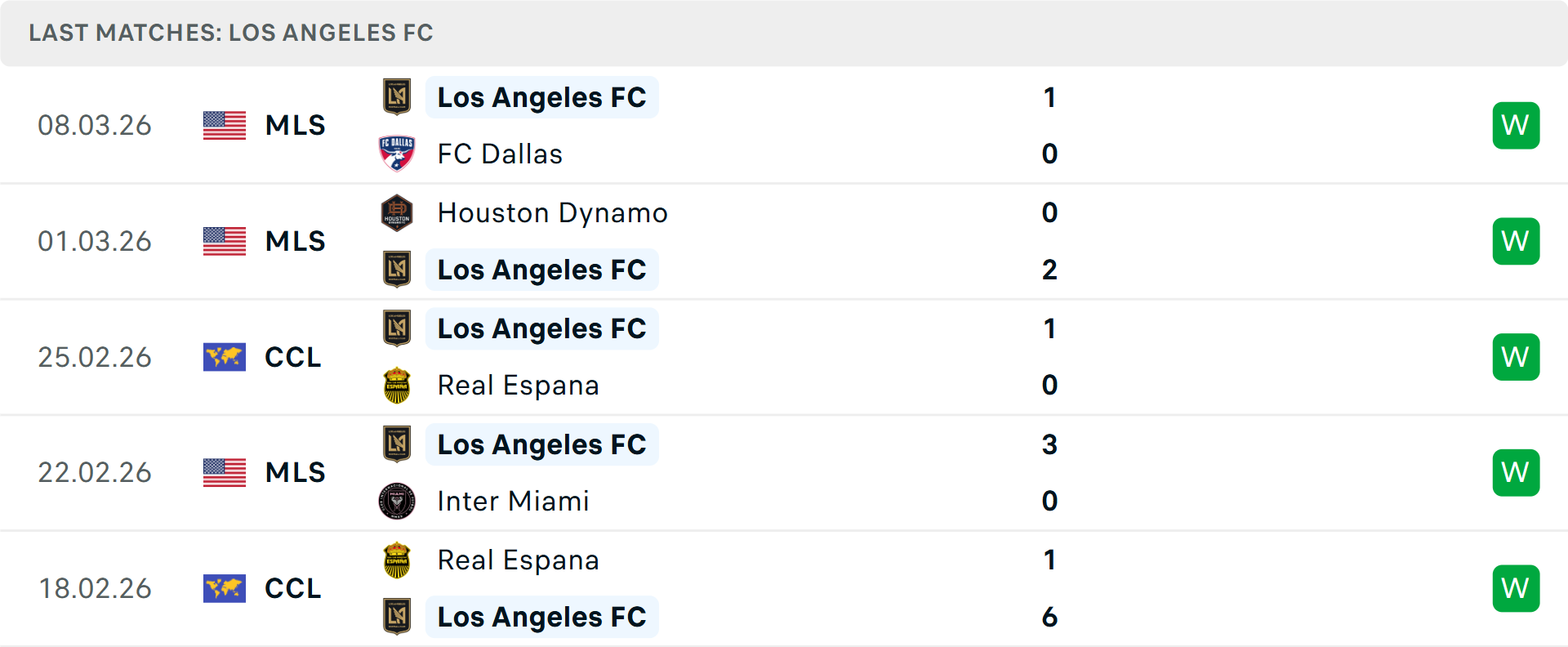
Task: Click the US flag for the 22.02.26 match
Action: 225,473
